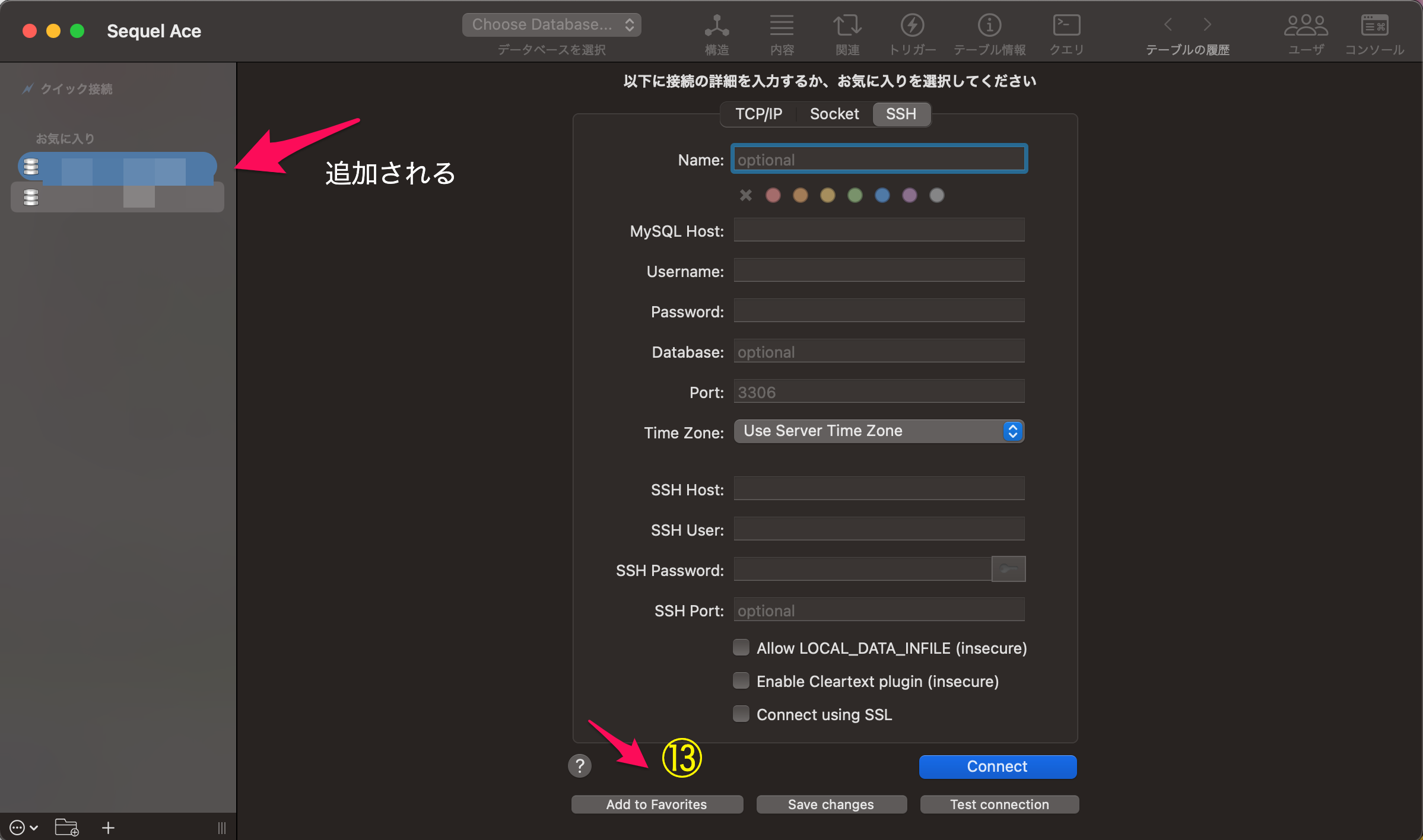This screenshot has width=1423, height=840.
Task: Click the Content (内容) toolbar icon
Action: [x=782, y=26]
